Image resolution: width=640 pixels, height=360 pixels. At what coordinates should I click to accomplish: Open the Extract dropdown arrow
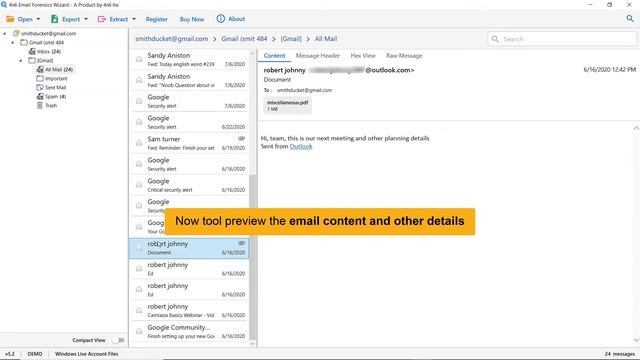134,19
